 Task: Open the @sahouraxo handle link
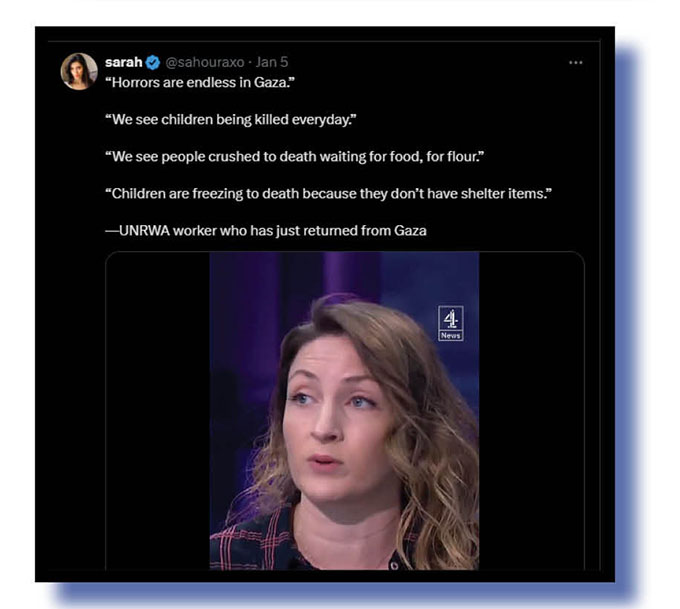(205, 62)
